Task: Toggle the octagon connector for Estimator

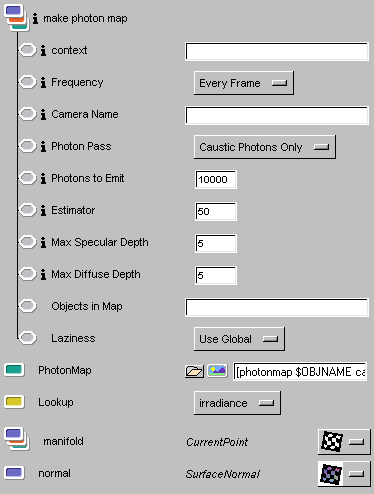Action: pos(27,210)
